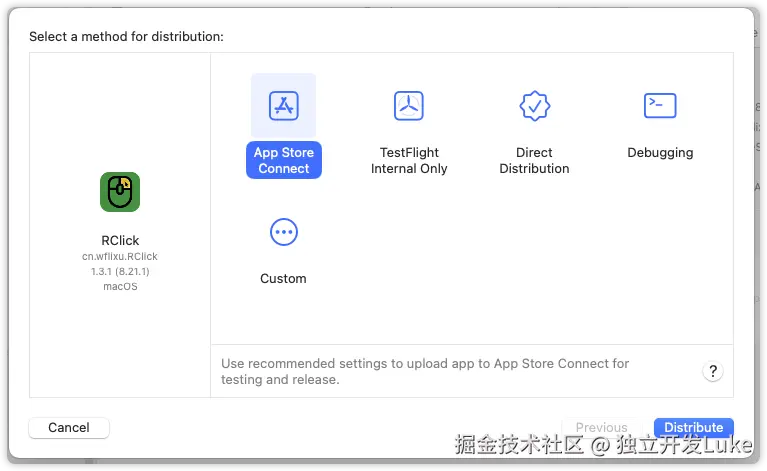
Task: Click the 'Select a method for distribution' heading
Action: pos(126,37)
